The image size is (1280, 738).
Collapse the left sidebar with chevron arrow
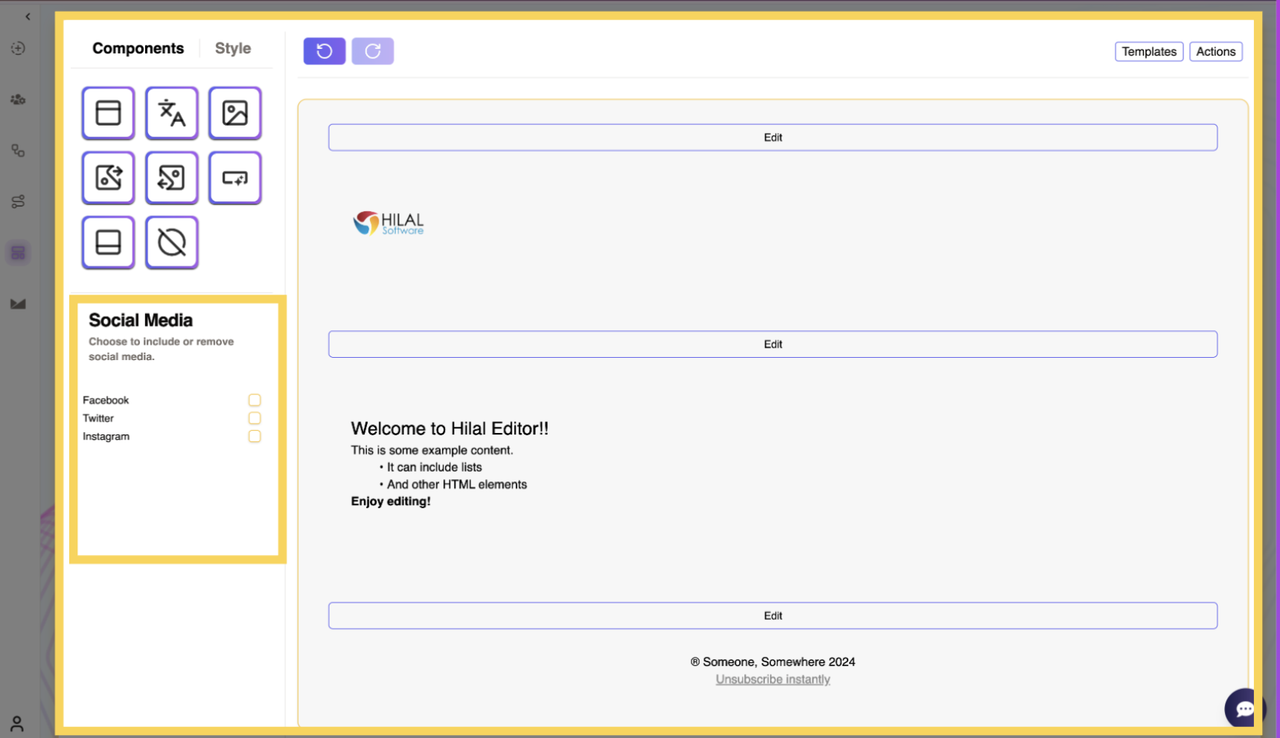[27, 17]
